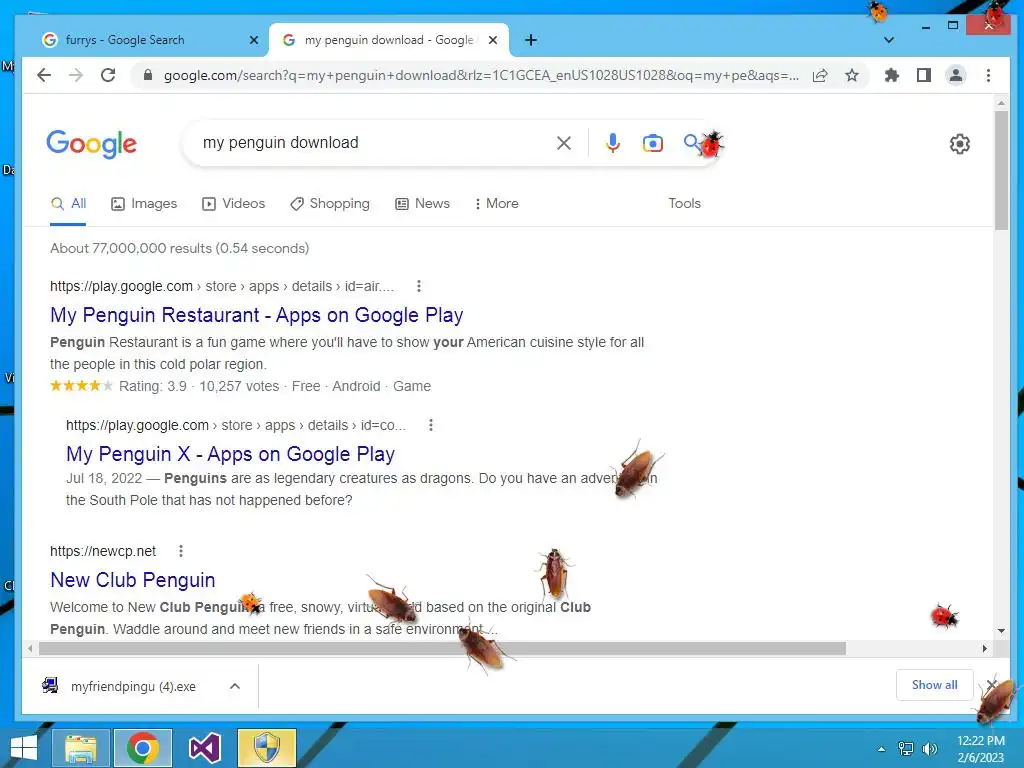Image resolution: width=1024 pixels, height=768 pixels.
Task: Click the page vertical scrollbar thumb
Action: pos(1001,170)
